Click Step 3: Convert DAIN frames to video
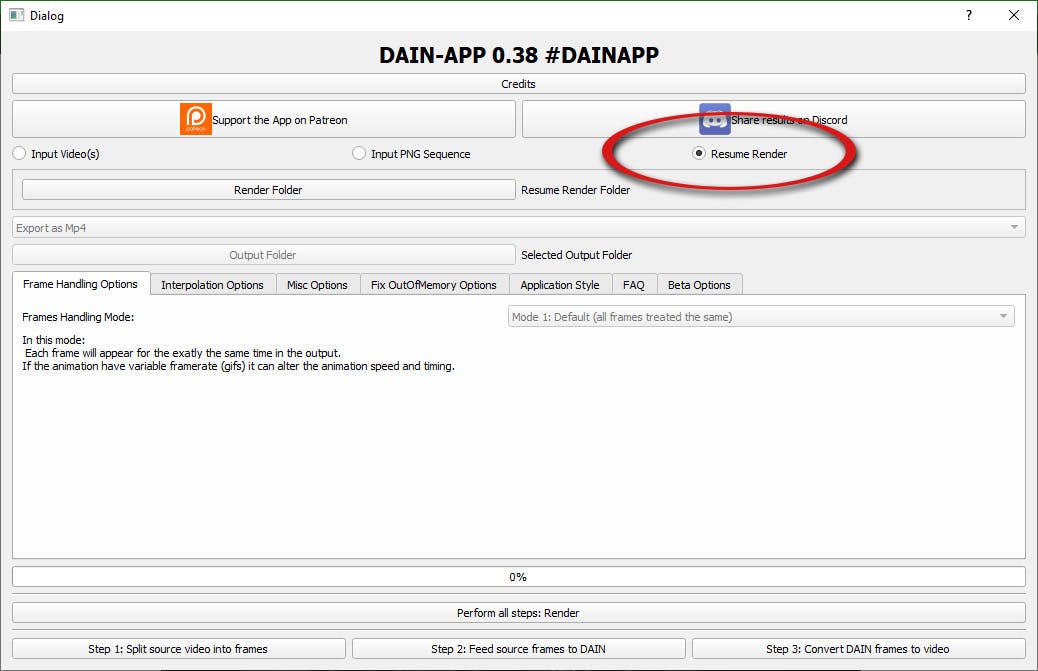Screen dimensions: 1038x671 [x=859, y=649]
